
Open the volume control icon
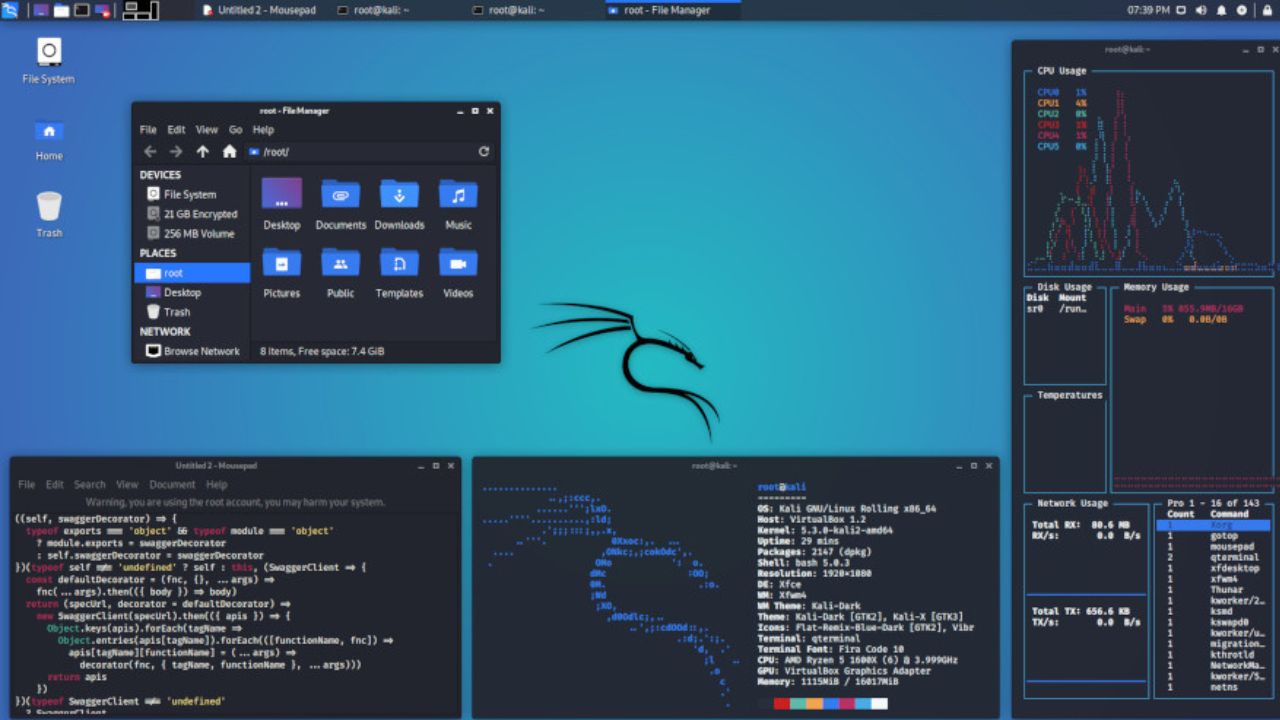point(1202,10)
